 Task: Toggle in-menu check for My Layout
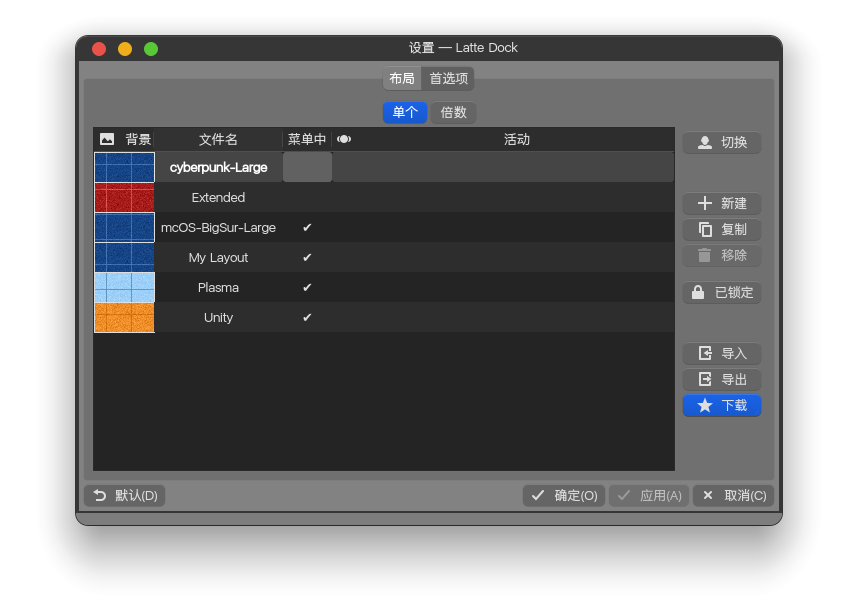point(307,258)
